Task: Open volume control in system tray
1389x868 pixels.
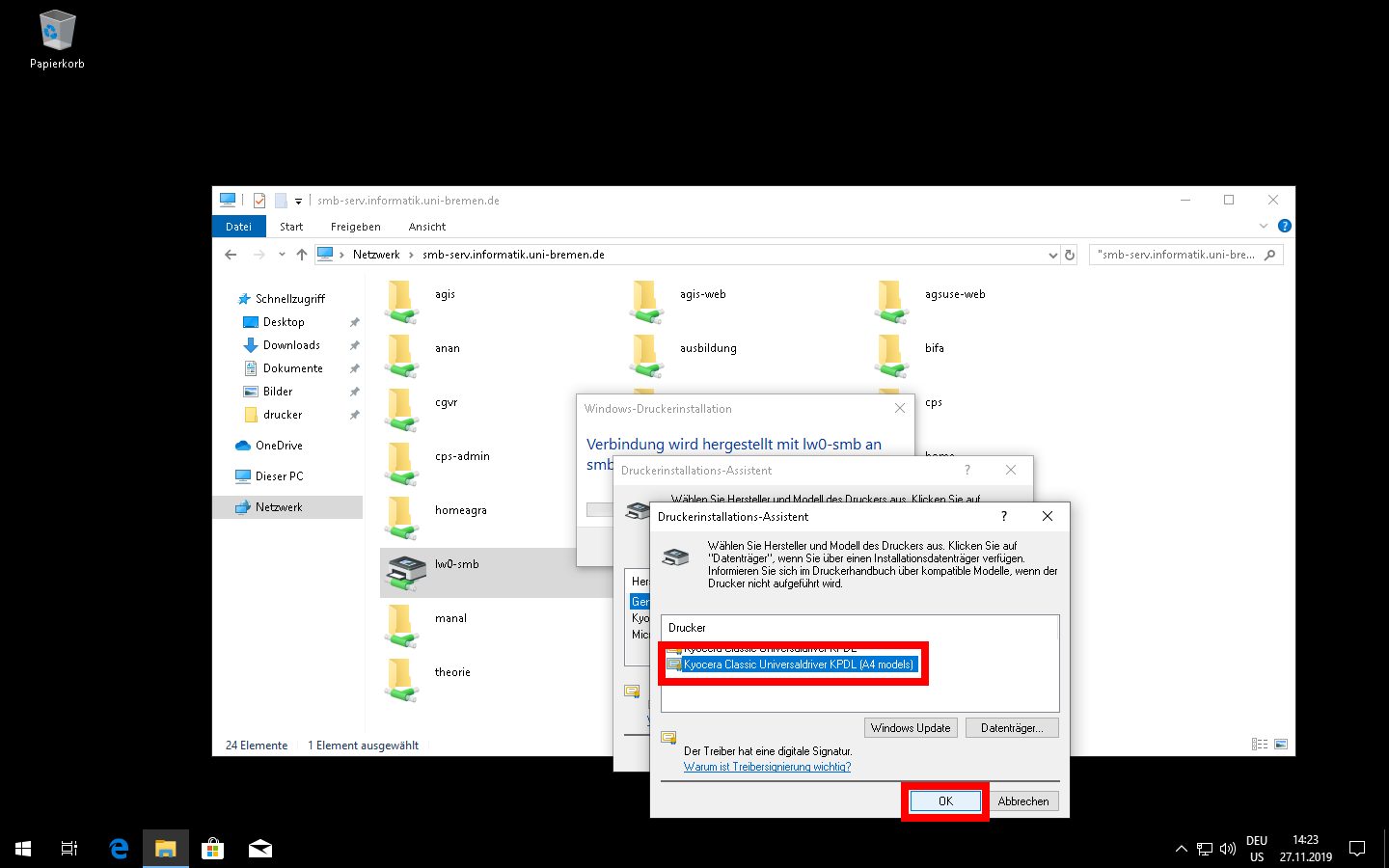Action: tap(1228, 849)
